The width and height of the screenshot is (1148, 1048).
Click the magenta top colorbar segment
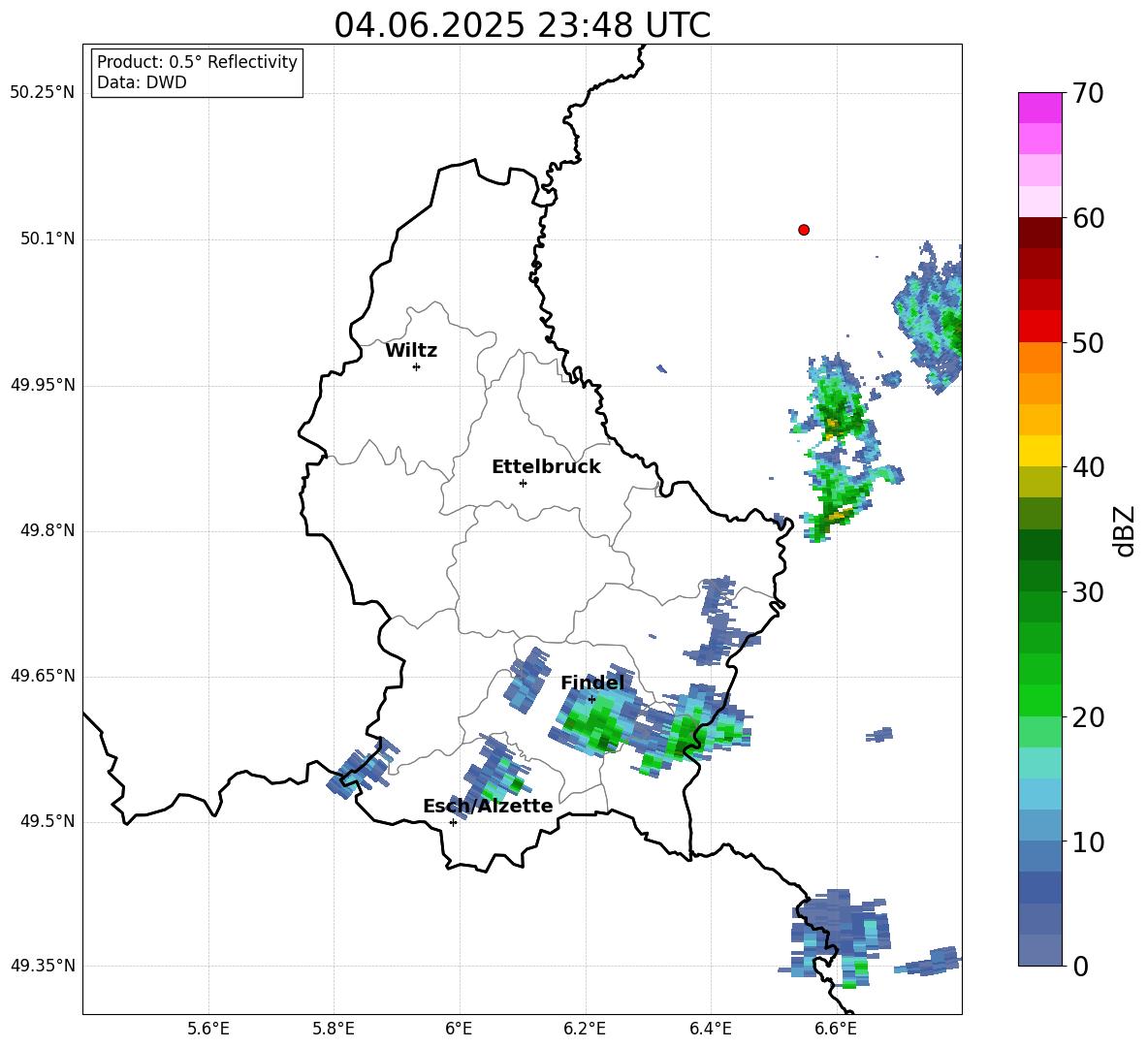pos(1039,109)
